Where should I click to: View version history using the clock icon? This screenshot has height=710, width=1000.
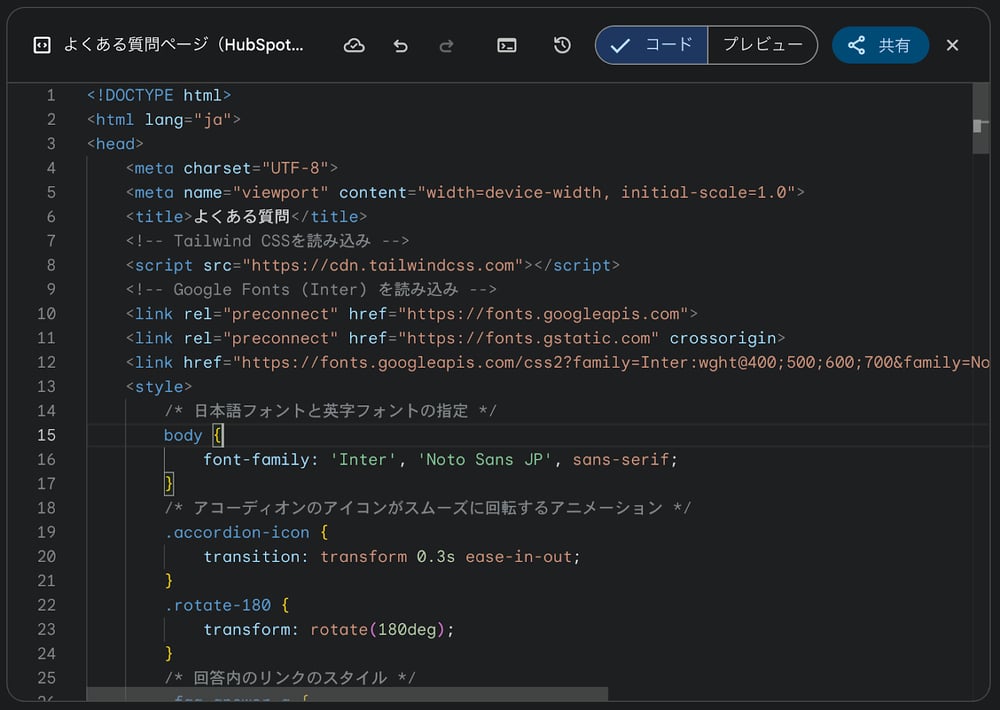[561, 45]
